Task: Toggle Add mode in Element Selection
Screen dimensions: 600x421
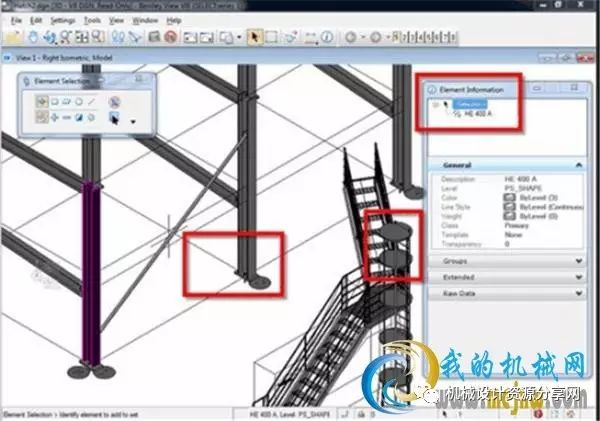Action: pos(54,118)
